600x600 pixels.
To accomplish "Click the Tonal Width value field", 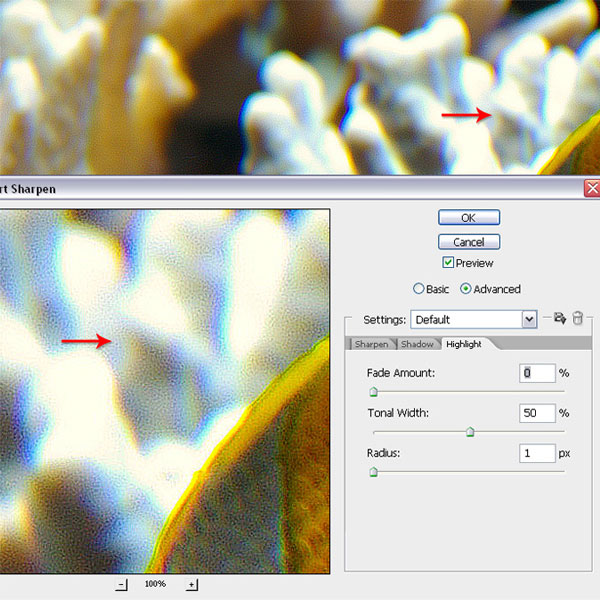I will [x=537, y=413].
